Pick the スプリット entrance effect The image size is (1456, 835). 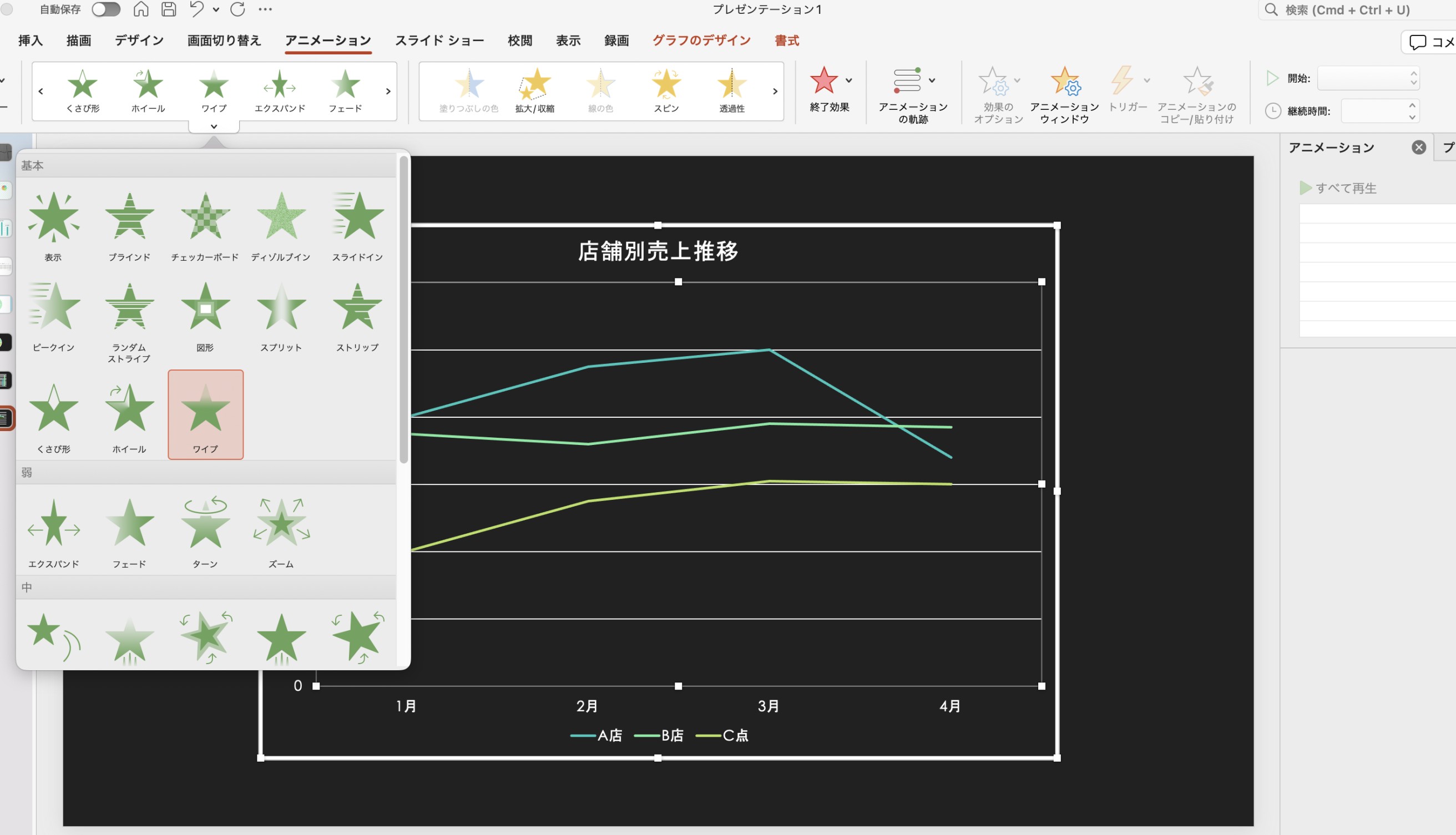pyautogui.click(x=281, y=317)
